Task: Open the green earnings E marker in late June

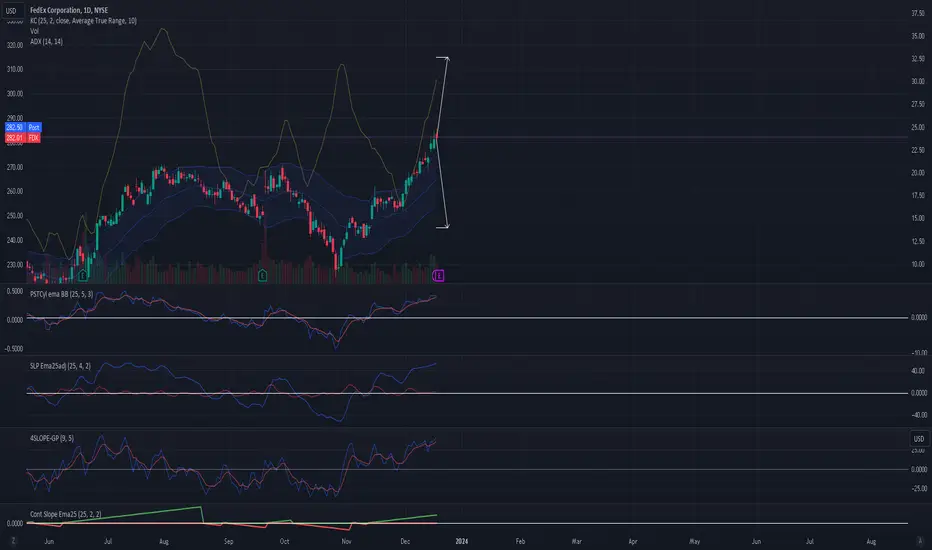Action: point(83,275)
